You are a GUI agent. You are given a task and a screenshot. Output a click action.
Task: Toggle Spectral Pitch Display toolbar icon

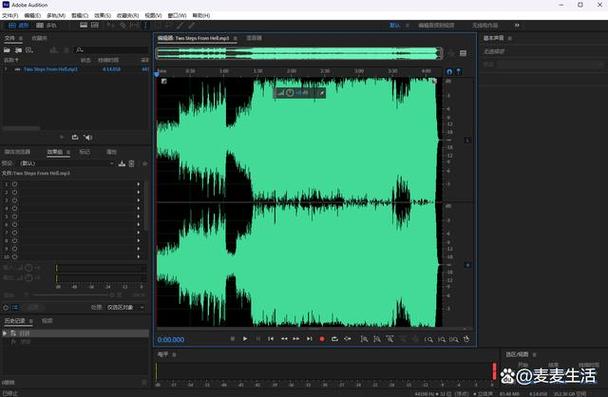click(95, 26)
